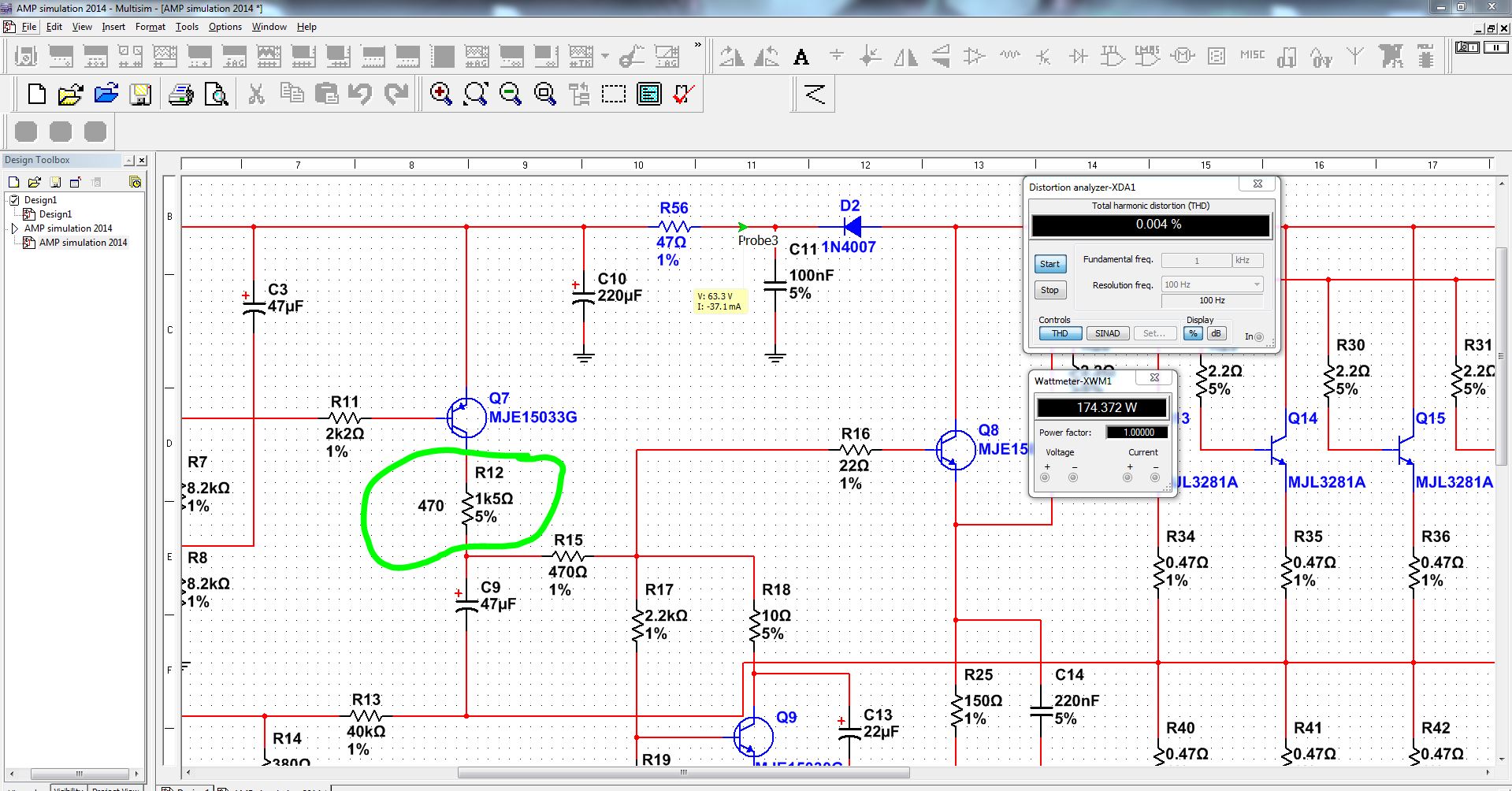Screen dimensions: 1512x791
Task: Toggle the Design1 checkbox in Design Toolbox
Action: point(14,200)
